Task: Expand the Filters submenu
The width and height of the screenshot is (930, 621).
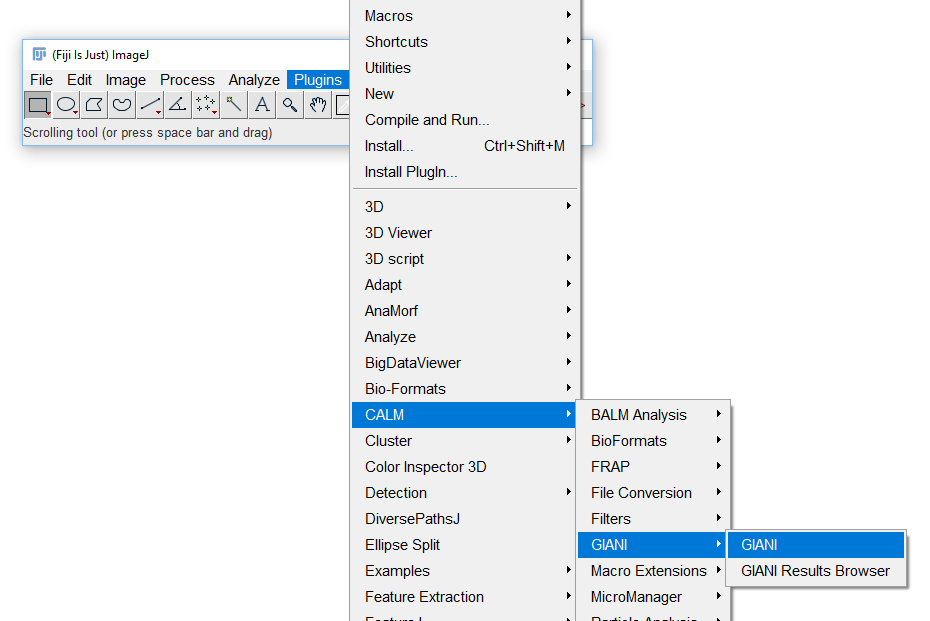Action: [653, 519]
